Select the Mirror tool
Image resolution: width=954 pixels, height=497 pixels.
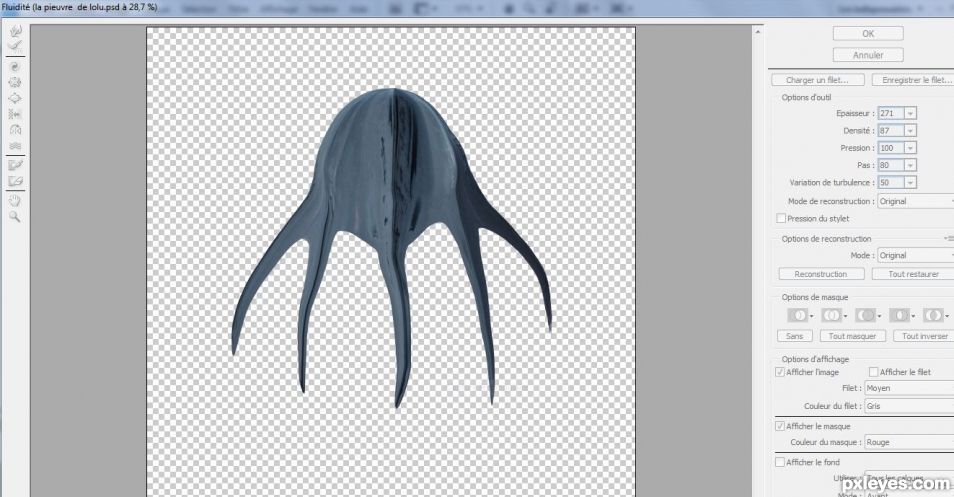(x=15, y=130)
